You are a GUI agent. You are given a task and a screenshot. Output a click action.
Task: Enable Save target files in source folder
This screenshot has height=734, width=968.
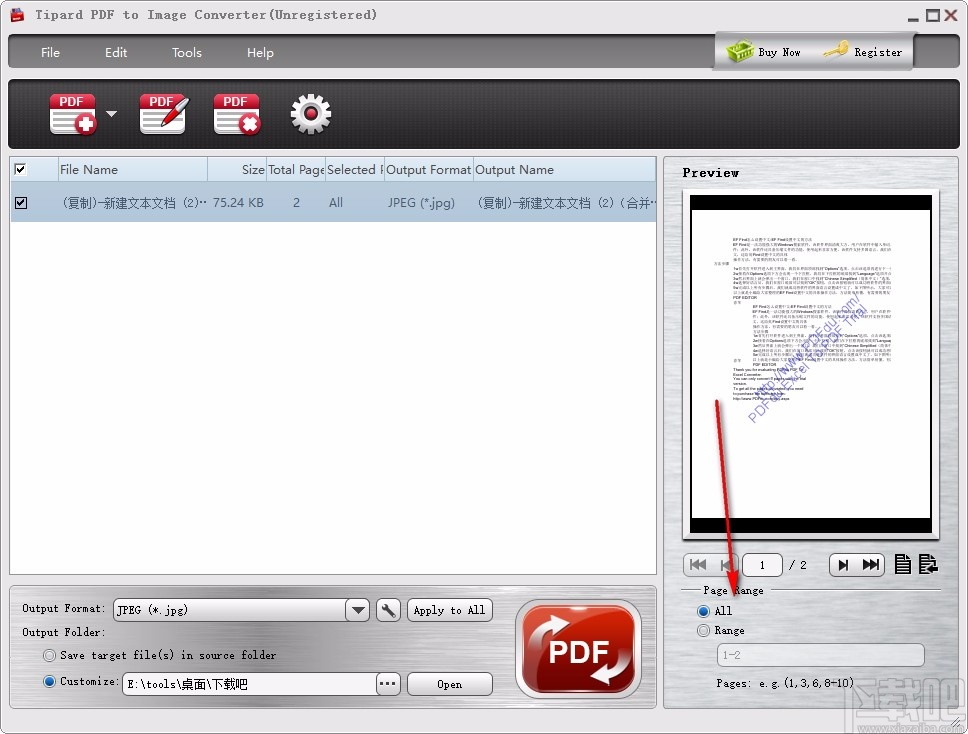point(49,655)
